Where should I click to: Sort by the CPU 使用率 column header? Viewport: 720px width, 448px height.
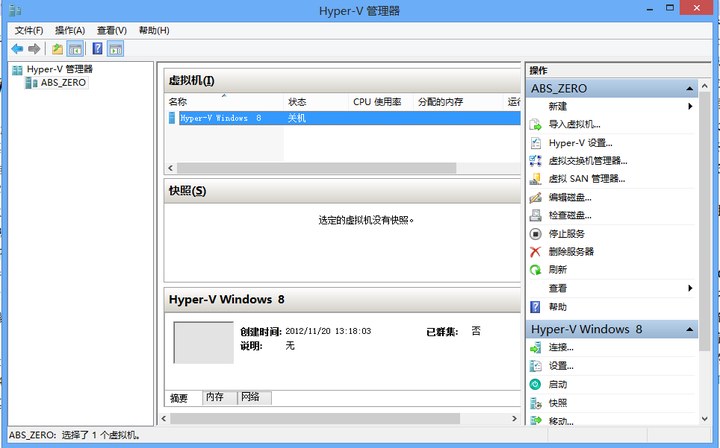coord(381,102)
